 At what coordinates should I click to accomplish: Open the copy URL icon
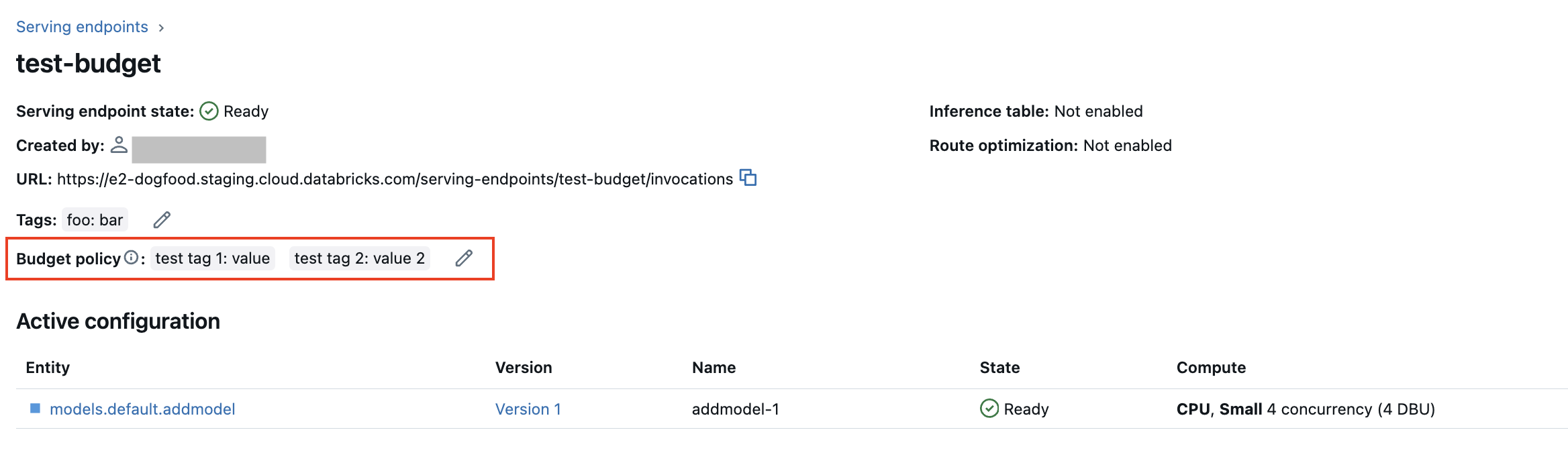pos(748,178)
